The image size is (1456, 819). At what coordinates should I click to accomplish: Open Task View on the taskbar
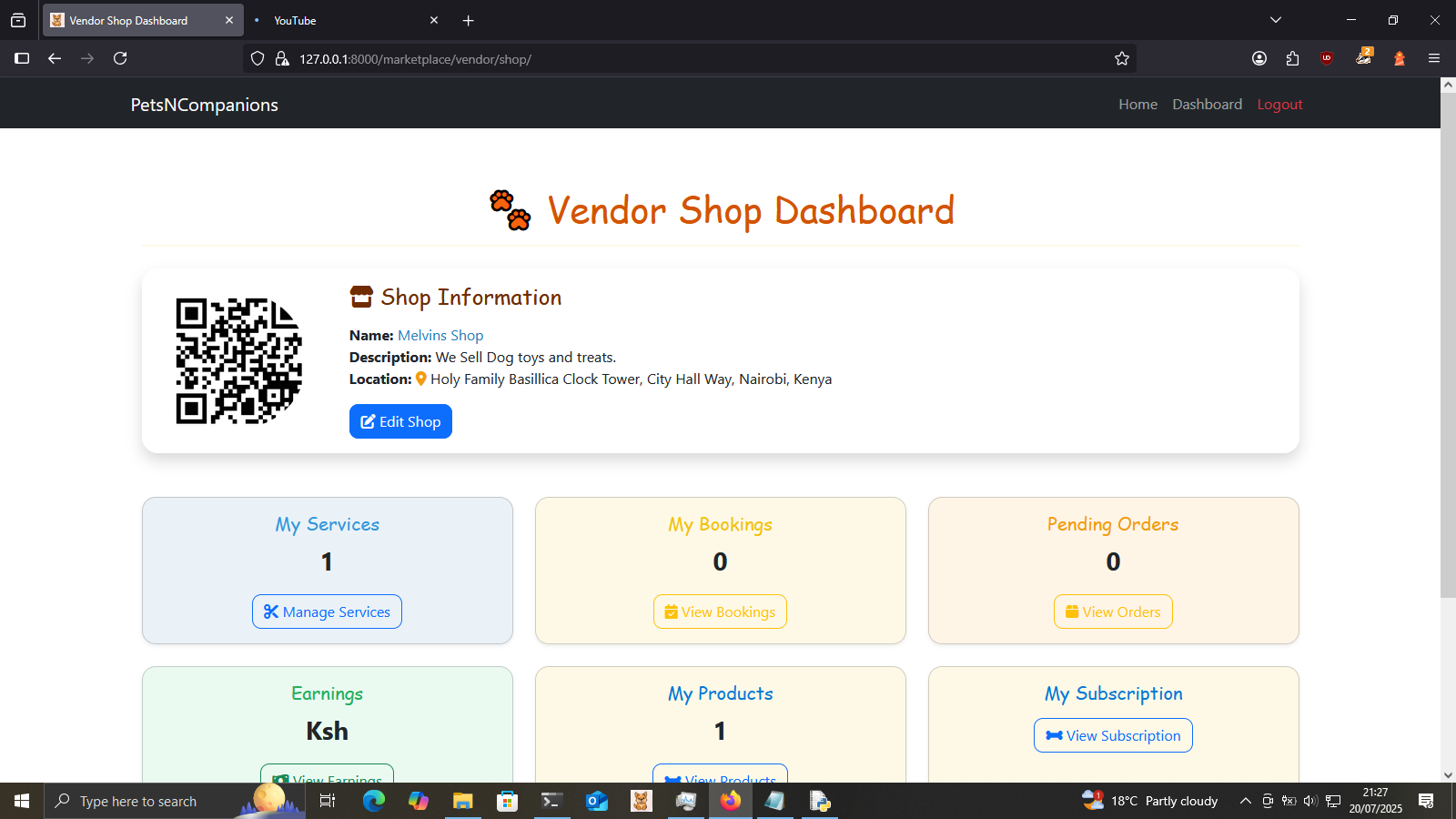pos(328,801)
